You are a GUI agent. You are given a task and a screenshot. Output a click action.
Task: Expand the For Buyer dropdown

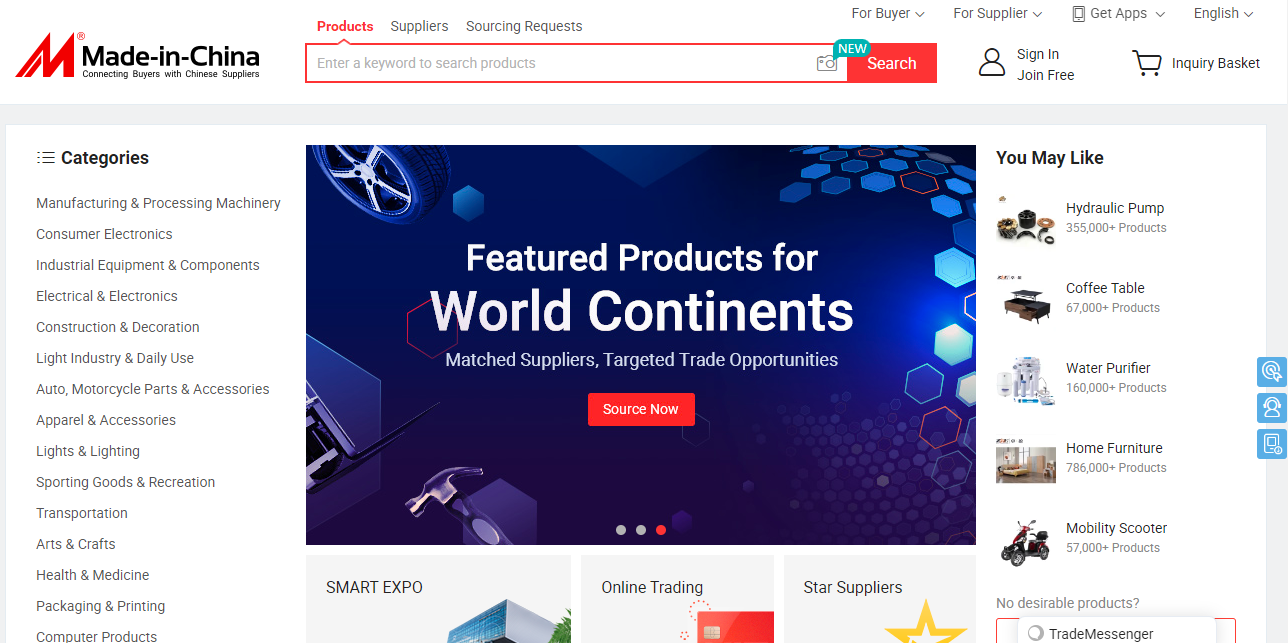[888, 13]
